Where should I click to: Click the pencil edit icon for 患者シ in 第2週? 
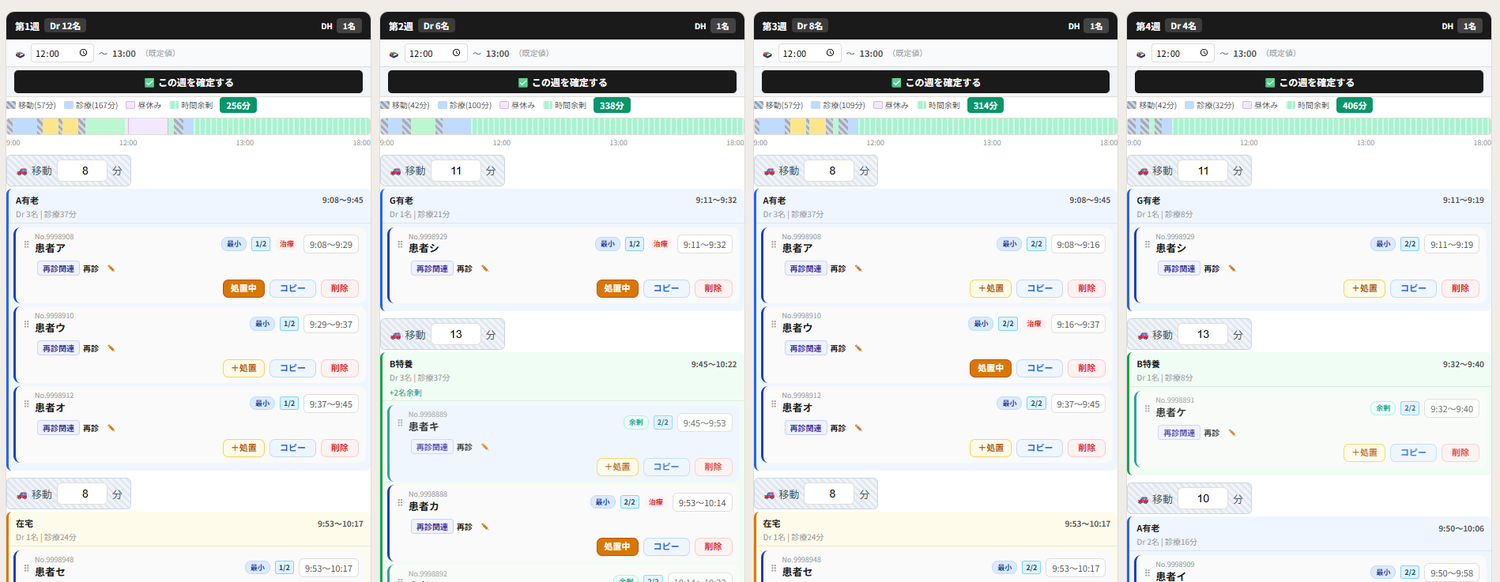coord(485,268)
